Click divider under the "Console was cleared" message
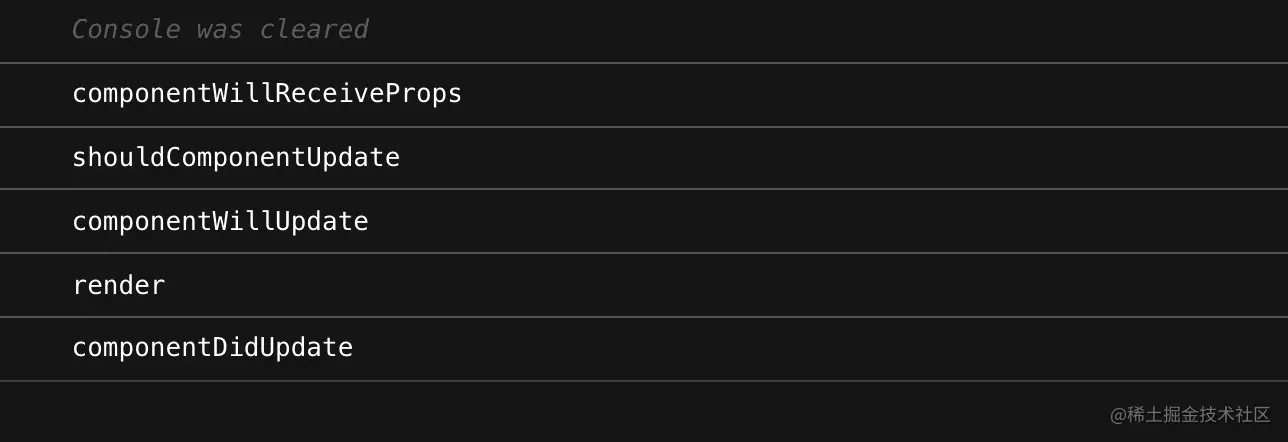Image resolution: width=1288 pixels, height=442 pixels. click(x=644, y=63)
